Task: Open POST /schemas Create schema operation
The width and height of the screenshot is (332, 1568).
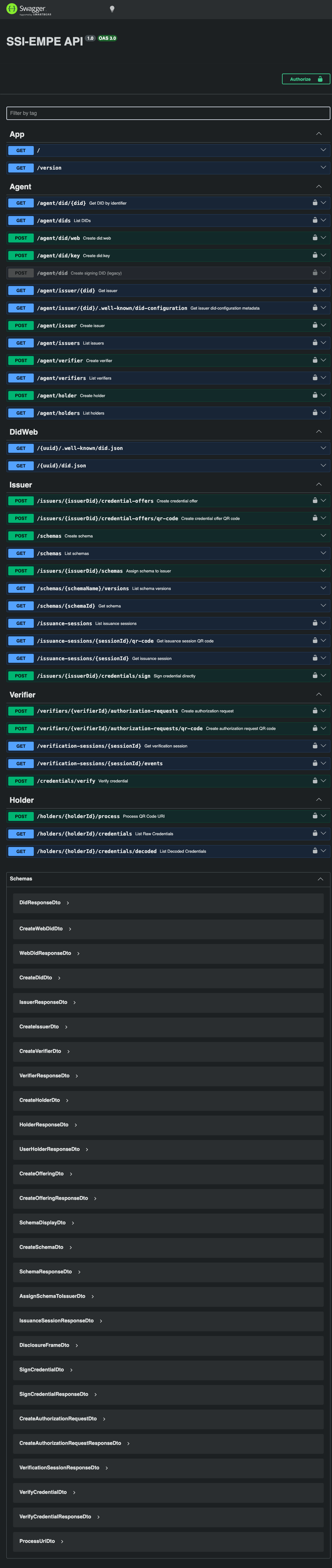Action: click(168, 535)
